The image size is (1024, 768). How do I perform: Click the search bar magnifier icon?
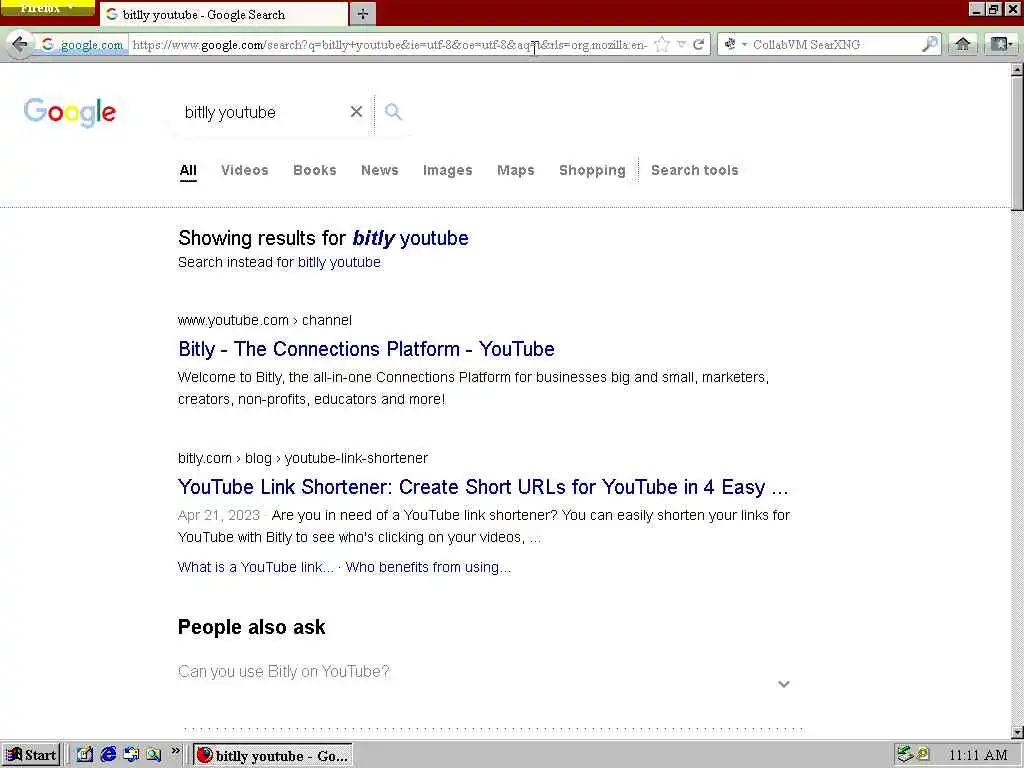[929, 44]
